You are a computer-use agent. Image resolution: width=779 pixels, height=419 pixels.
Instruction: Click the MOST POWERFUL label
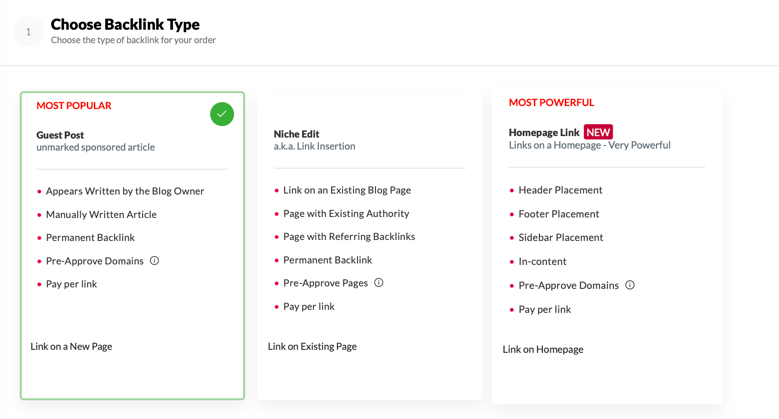[x=551, y=102]
